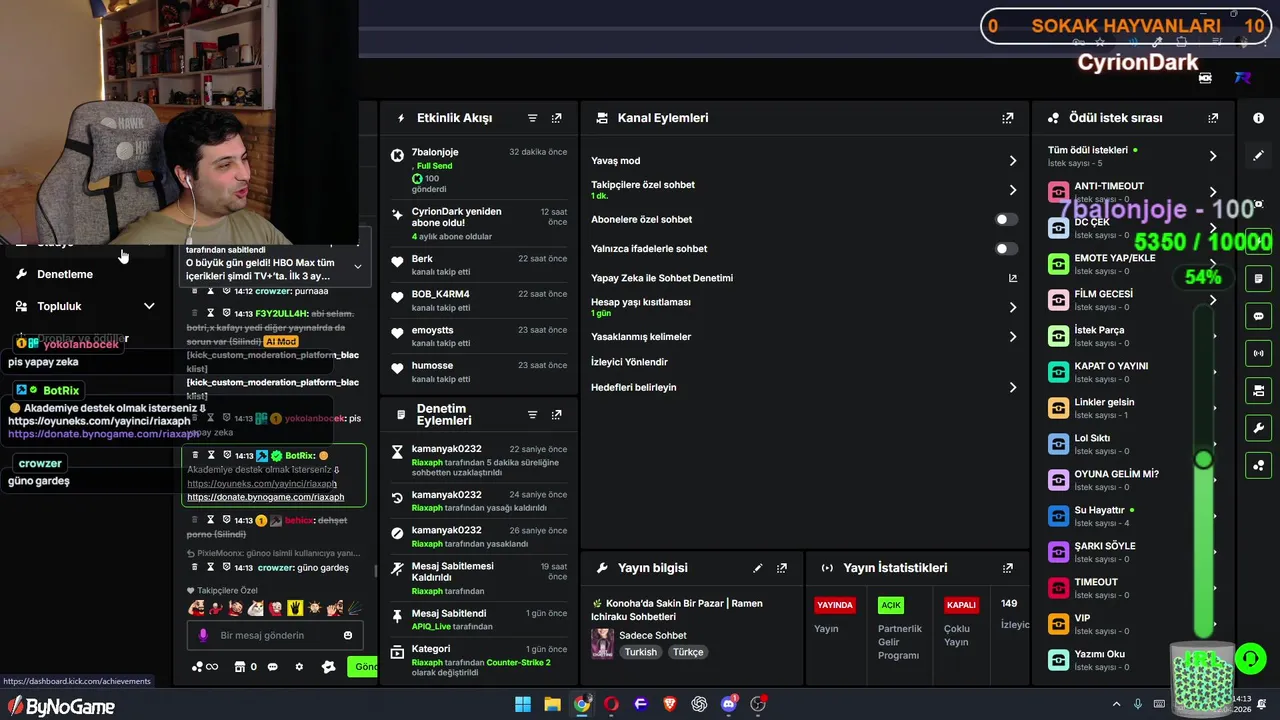Image resolution: width=1280 pixels, height=720 pixels.
Task: Pop out the Ödül istek sırası panel
Action: (x=1213, y=118)
